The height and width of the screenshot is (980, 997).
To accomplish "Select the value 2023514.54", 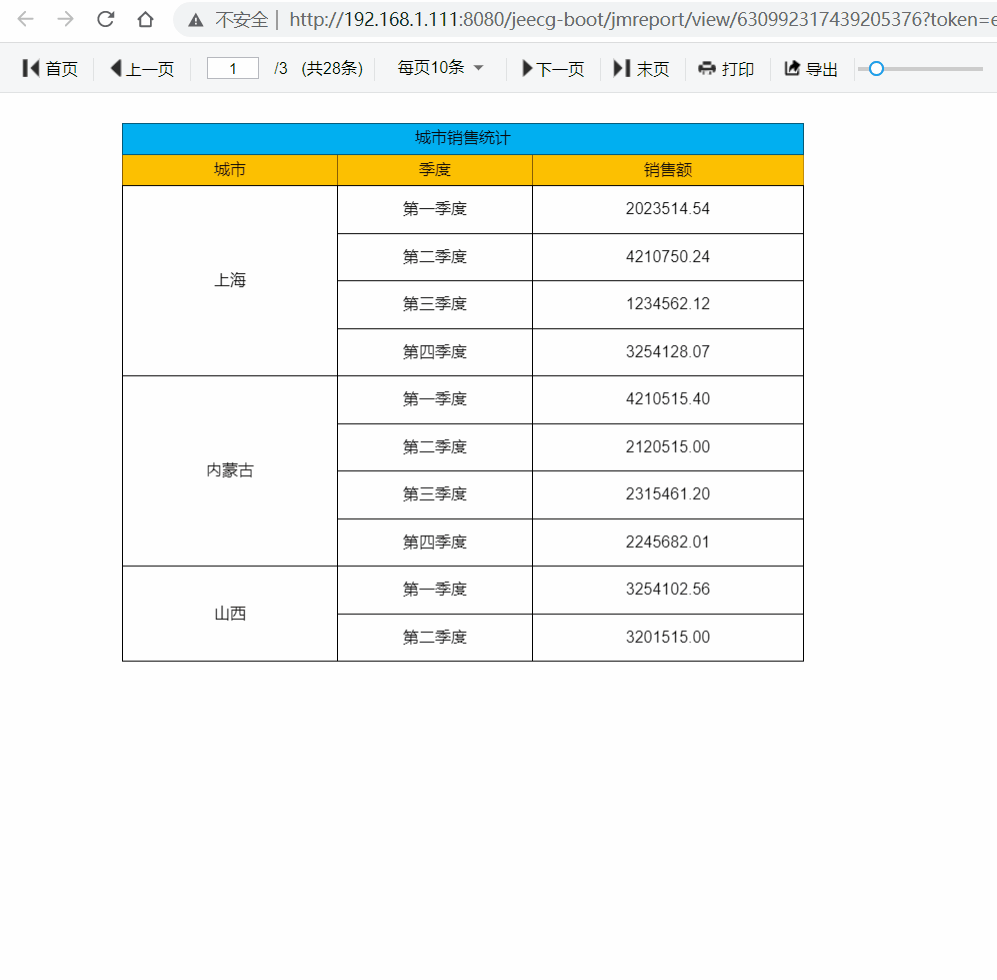I will (668, 209).
